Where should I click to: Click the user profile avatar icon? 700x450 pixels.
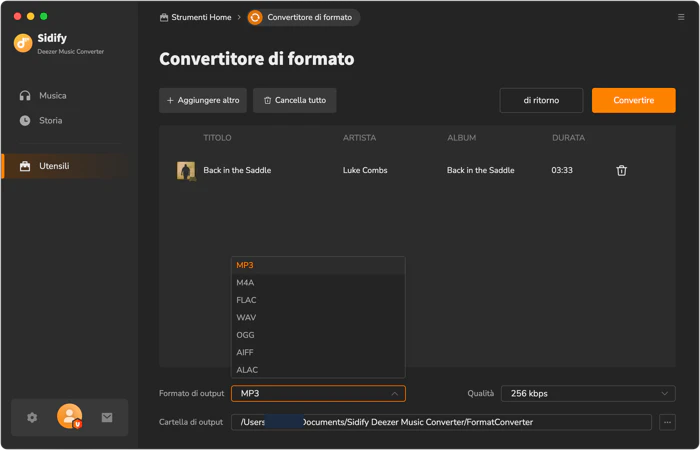click(70, 416)
